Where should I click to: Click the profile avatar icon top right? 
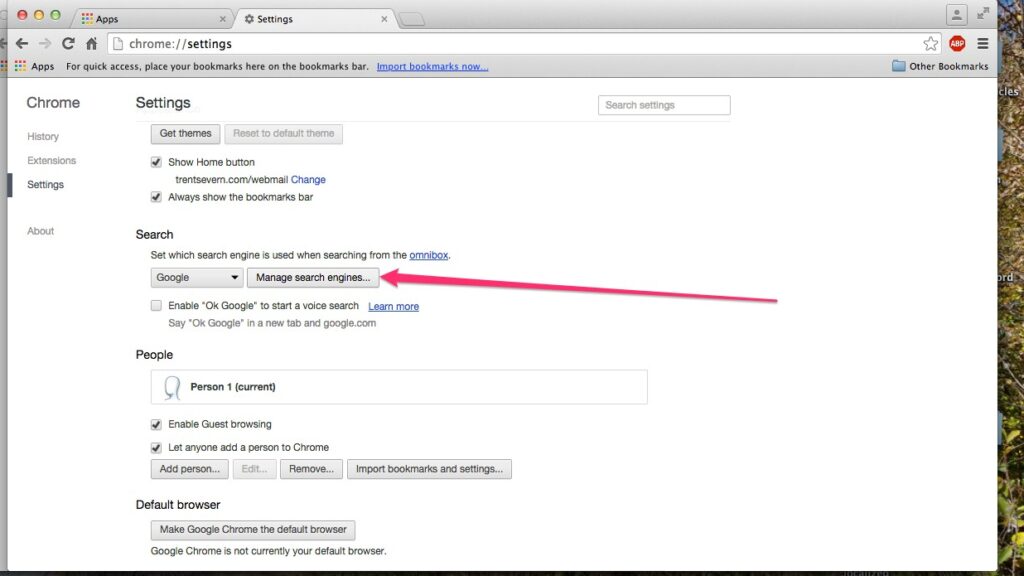[x=957, y=13]
